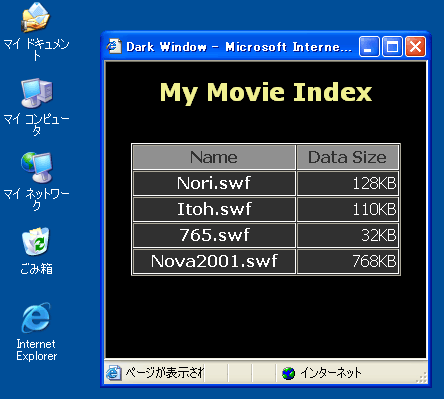
Task: Click the 765.swf table cell
Action: tap(214, 235)
